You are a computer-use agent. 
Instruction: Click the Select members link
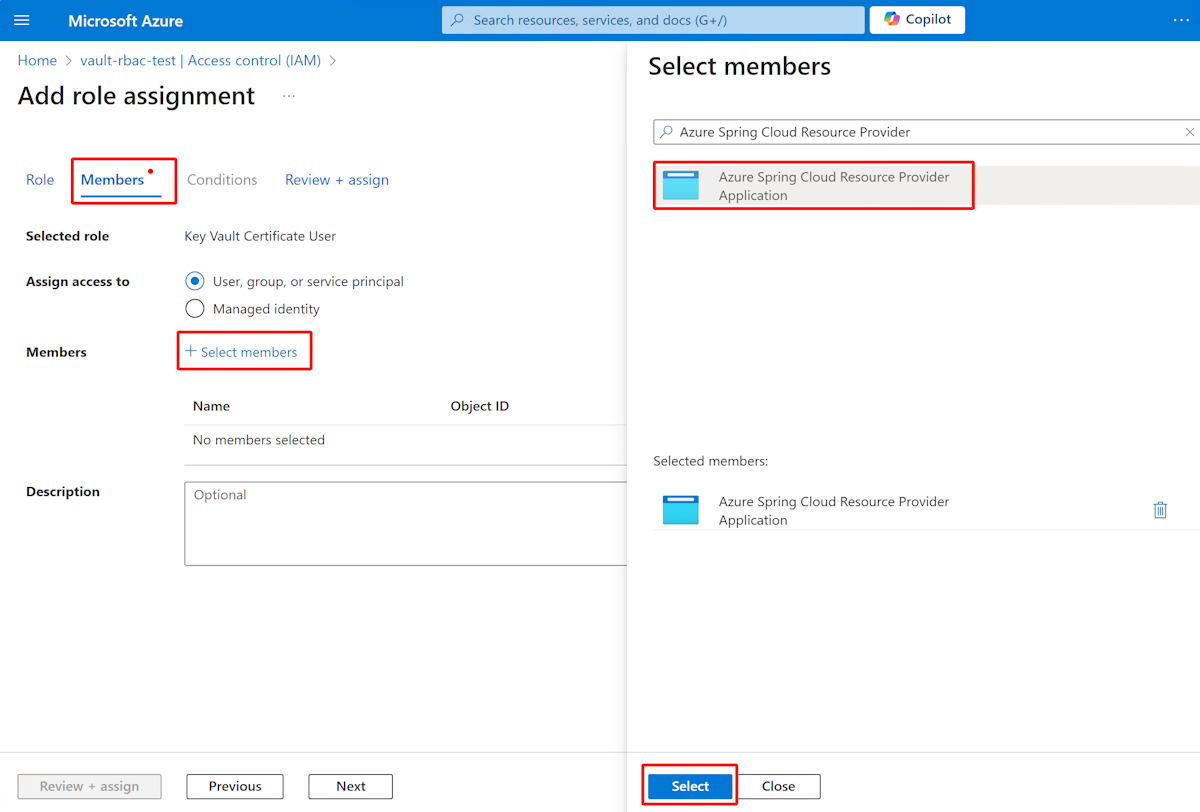point(244,351)
